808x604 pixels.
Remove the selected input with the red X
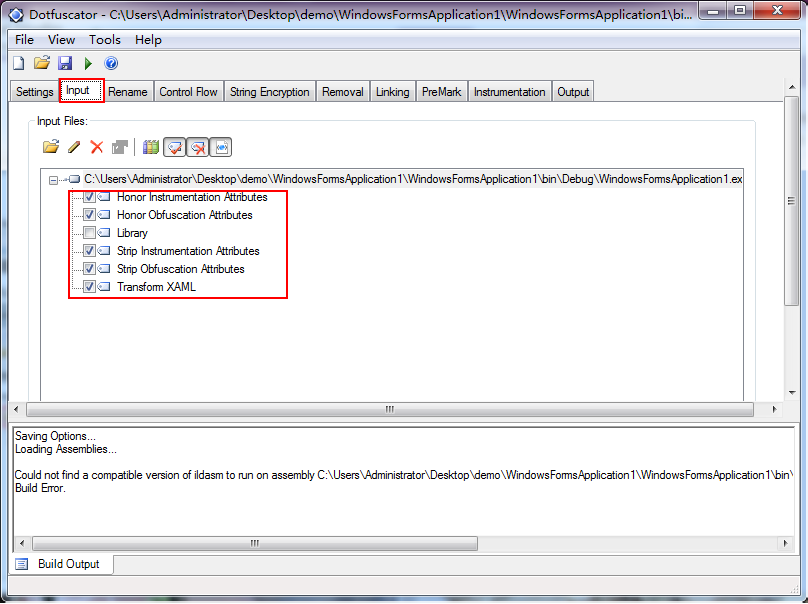97,147
